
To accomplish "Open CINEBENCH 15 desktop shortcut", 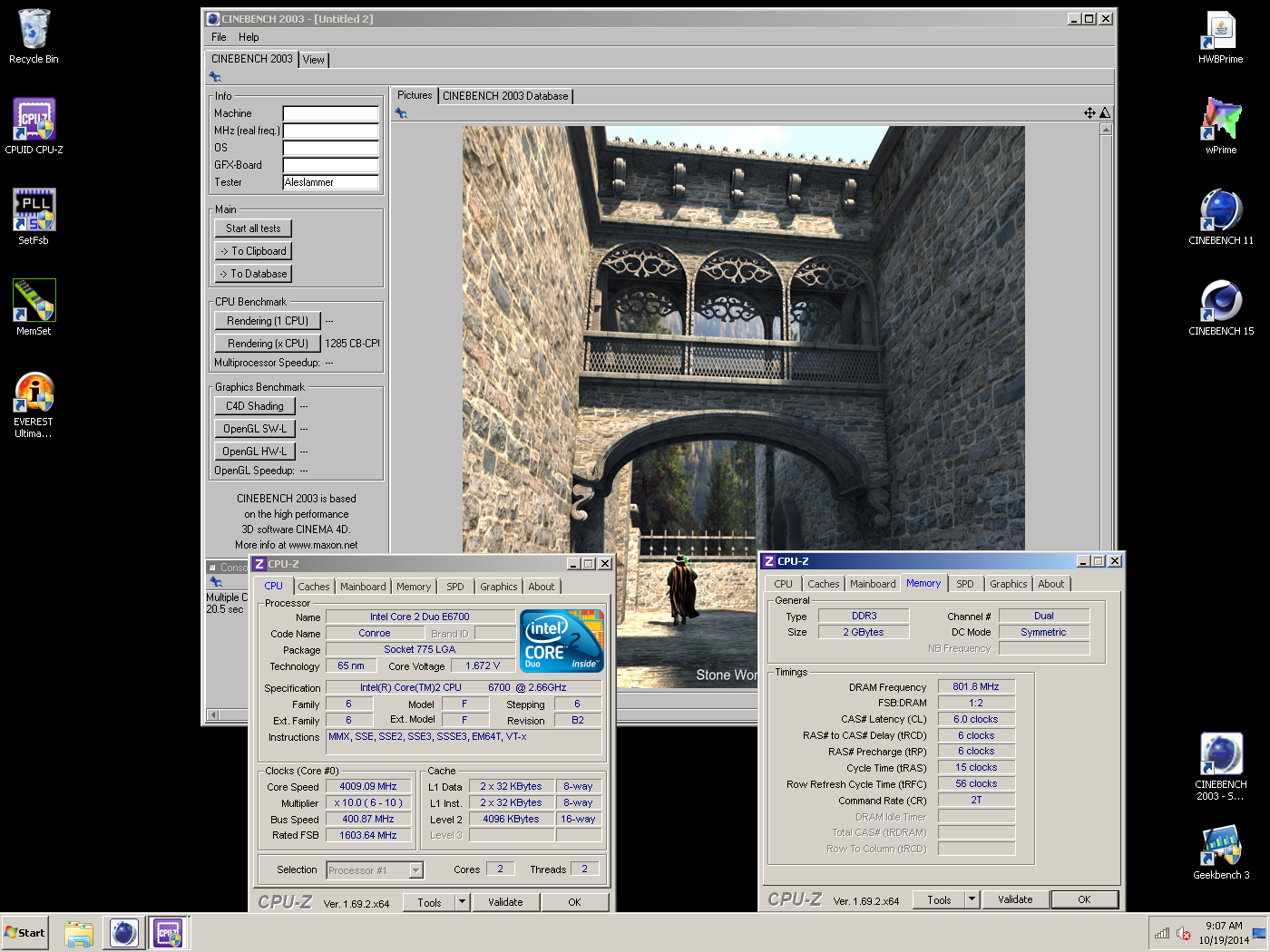I will click(1221, 308).
